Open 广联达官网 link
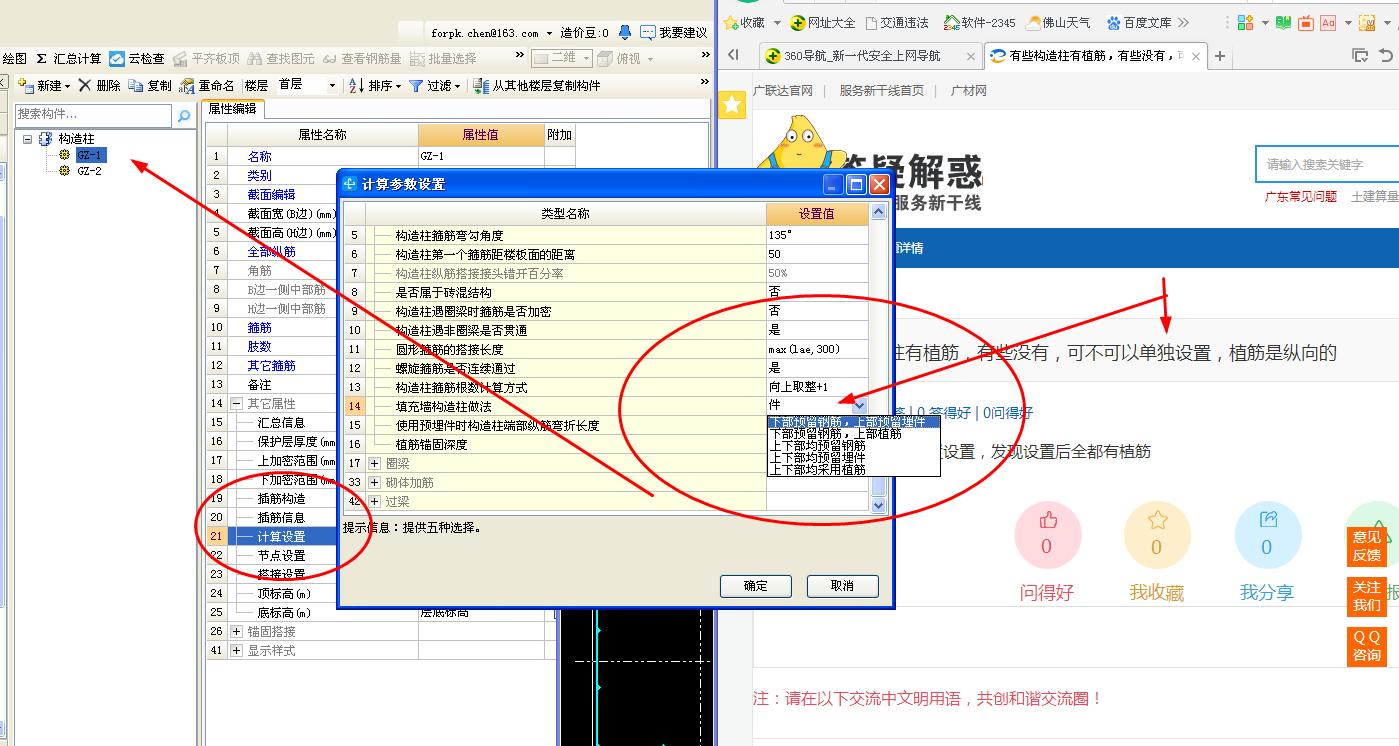 [x=783, y=91]
